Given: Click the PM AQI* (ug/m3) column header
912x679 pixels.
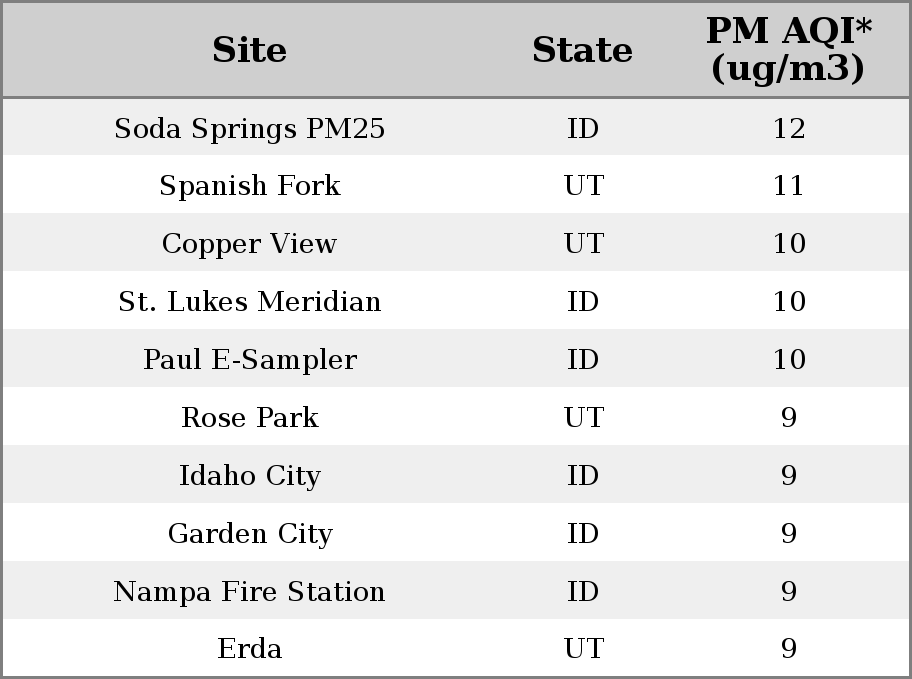Looking at the screenshot, I should coord(789,49).
